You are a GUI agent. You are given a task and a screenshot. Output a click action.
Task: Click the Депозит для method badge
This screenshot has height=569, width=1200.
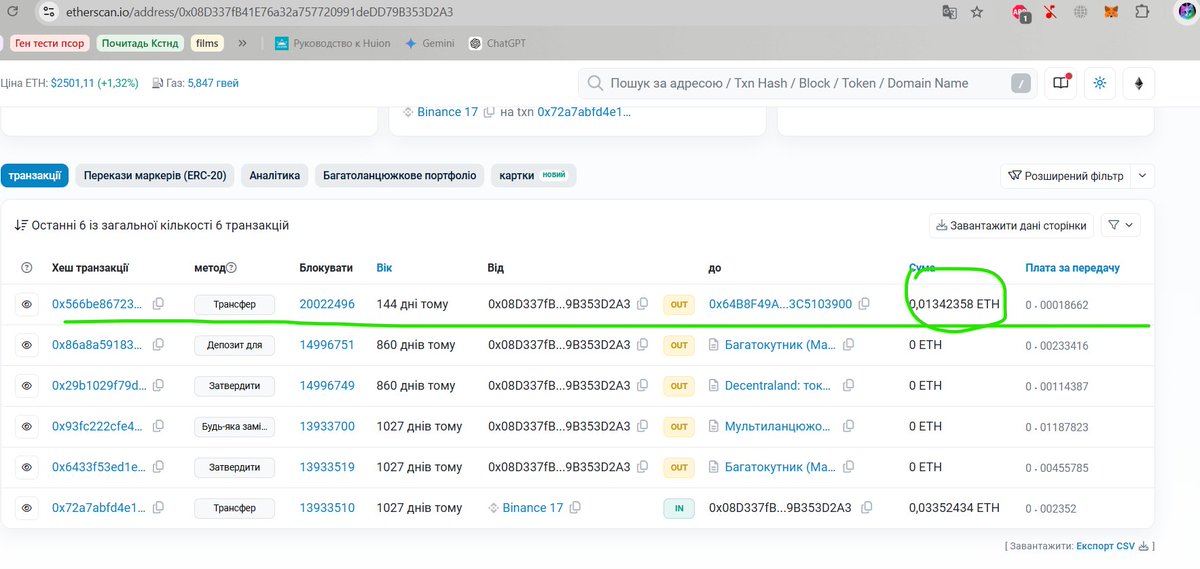tap(234, 345)
